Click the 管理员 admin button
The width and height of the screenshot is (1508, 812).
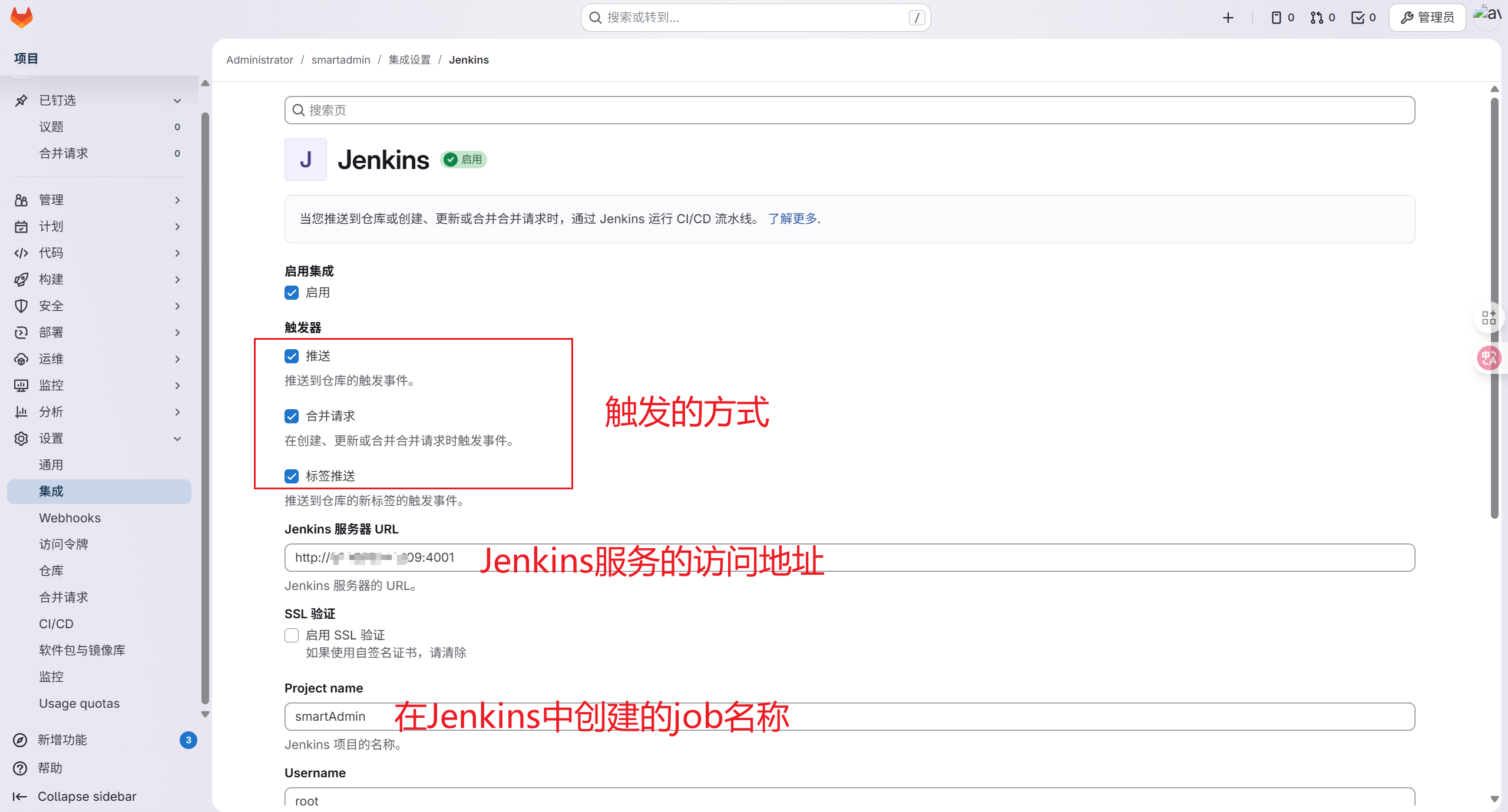click(1427, 18)
